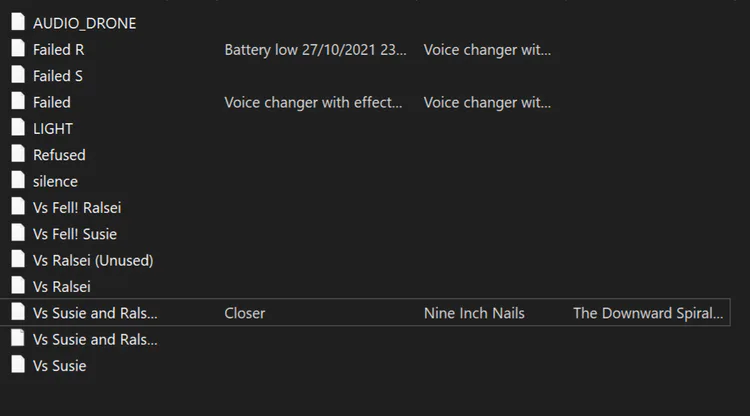Click the file icon next to Vs Susie
Image resolution: width=750 pixels, height=416 pixels.
click(17, 365)
